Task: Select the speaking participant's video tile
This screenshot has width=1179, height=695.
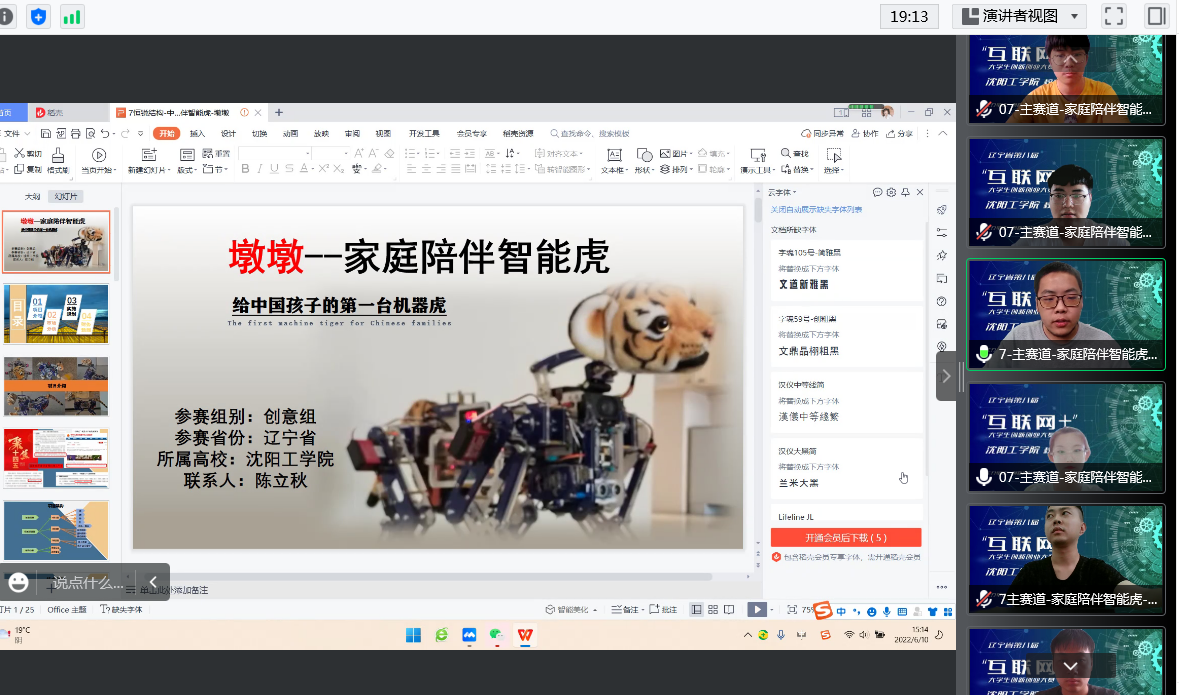Action: [x=1065, y=315]
